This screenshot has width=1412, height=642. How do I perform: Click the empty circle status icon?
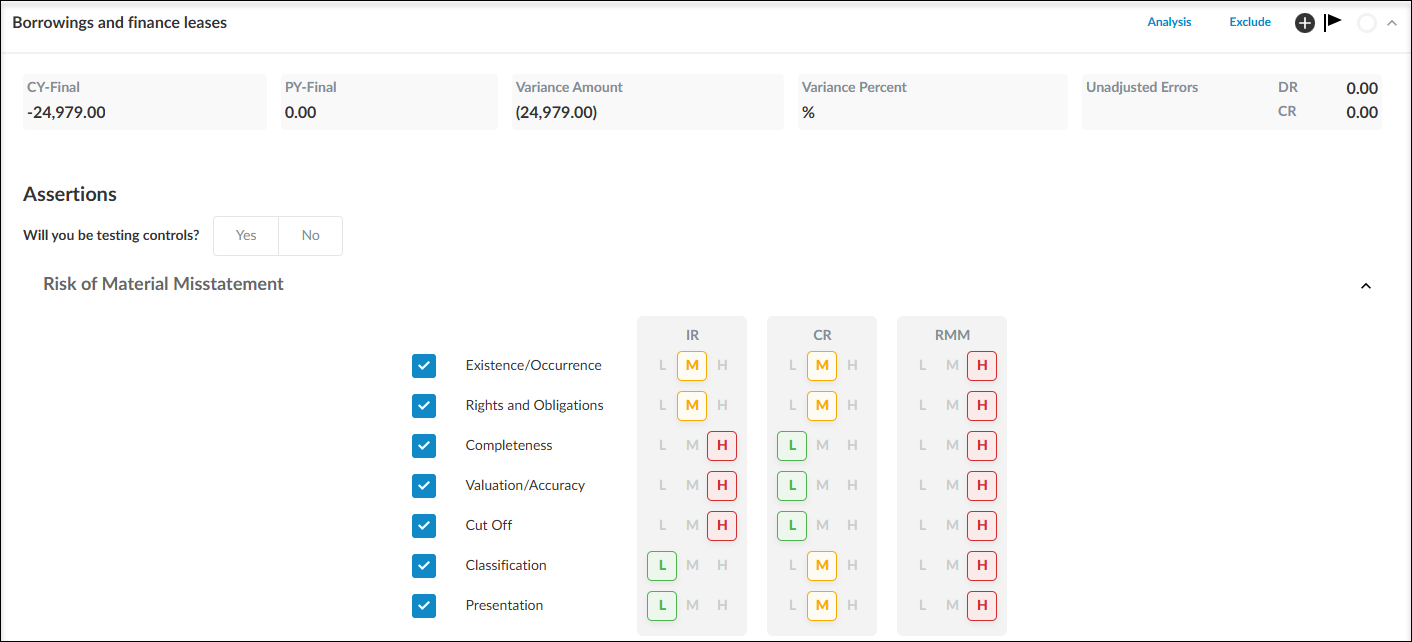coord(1367,23)
